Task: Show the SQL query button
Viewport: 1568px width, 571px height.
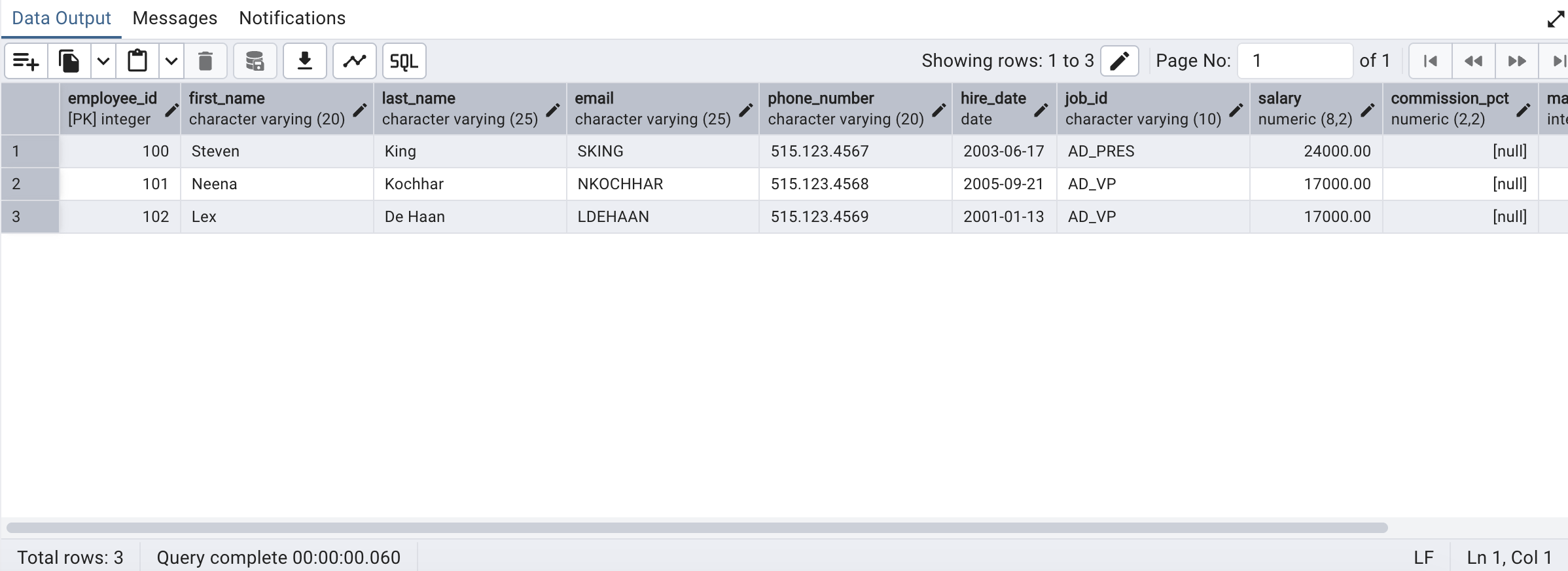Action: coord(404,61)
